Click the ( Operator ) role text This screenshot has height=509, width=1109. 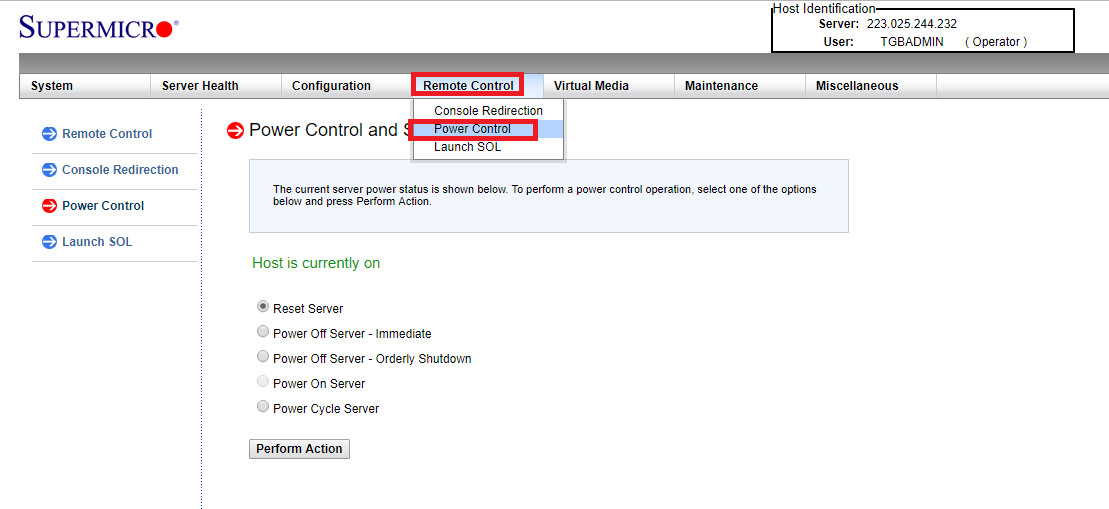click(x=996, y=42)
